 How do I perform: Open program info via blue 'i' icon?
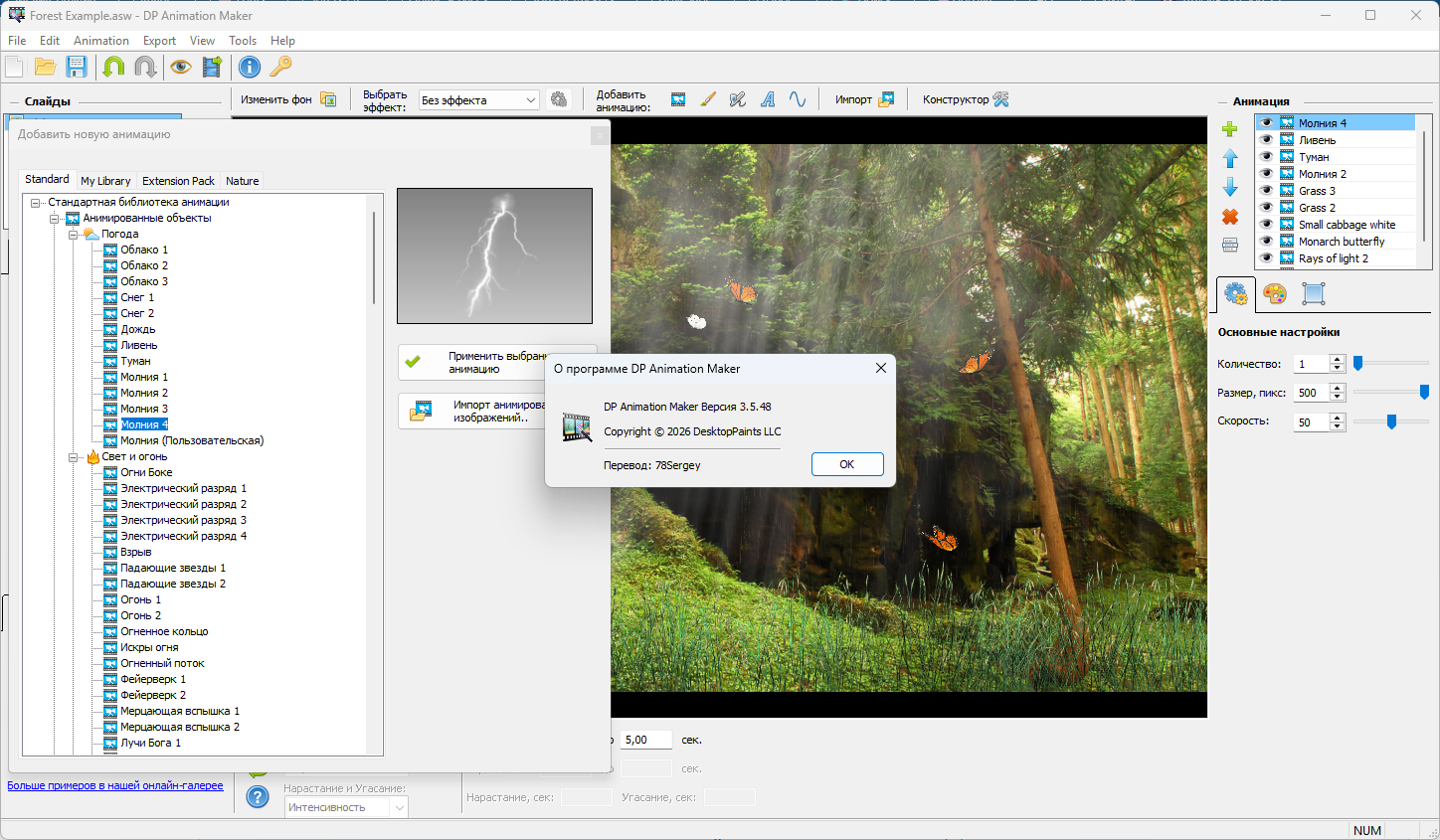(x=250, y=67)
